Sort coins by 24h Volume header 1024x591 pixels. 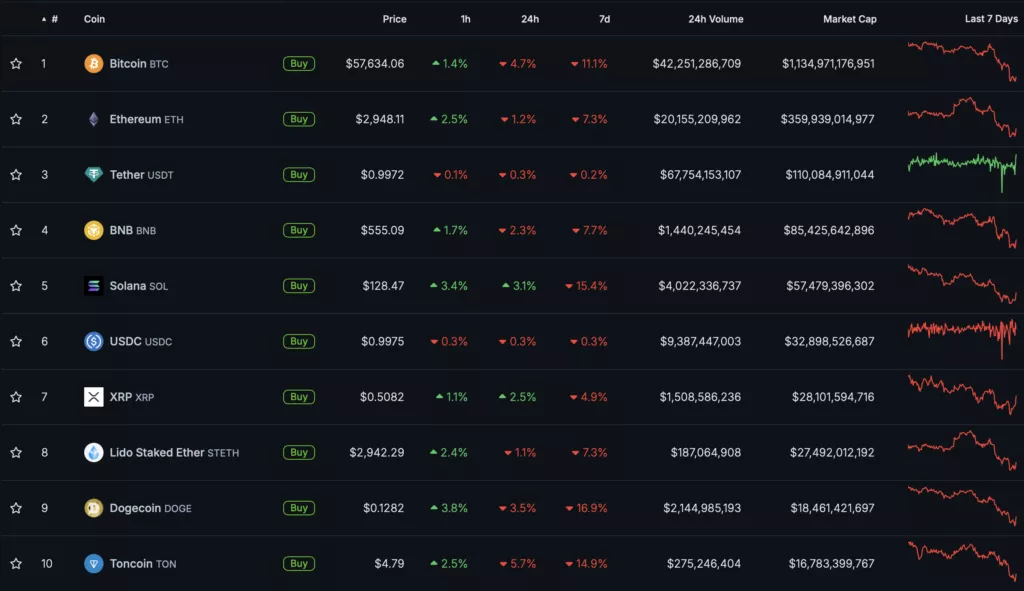point(715,19)
